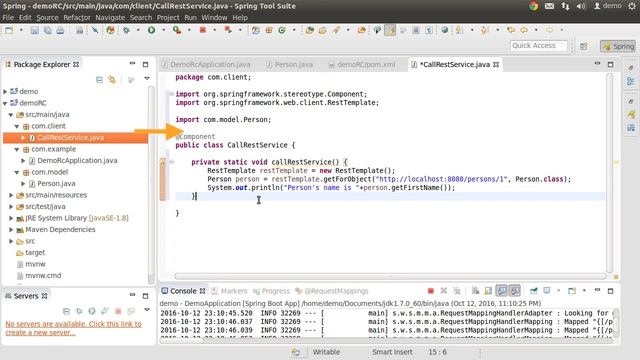This screenshot has height=360, width=640.
Task: Open the Source menu
Action: click(47, 18)
